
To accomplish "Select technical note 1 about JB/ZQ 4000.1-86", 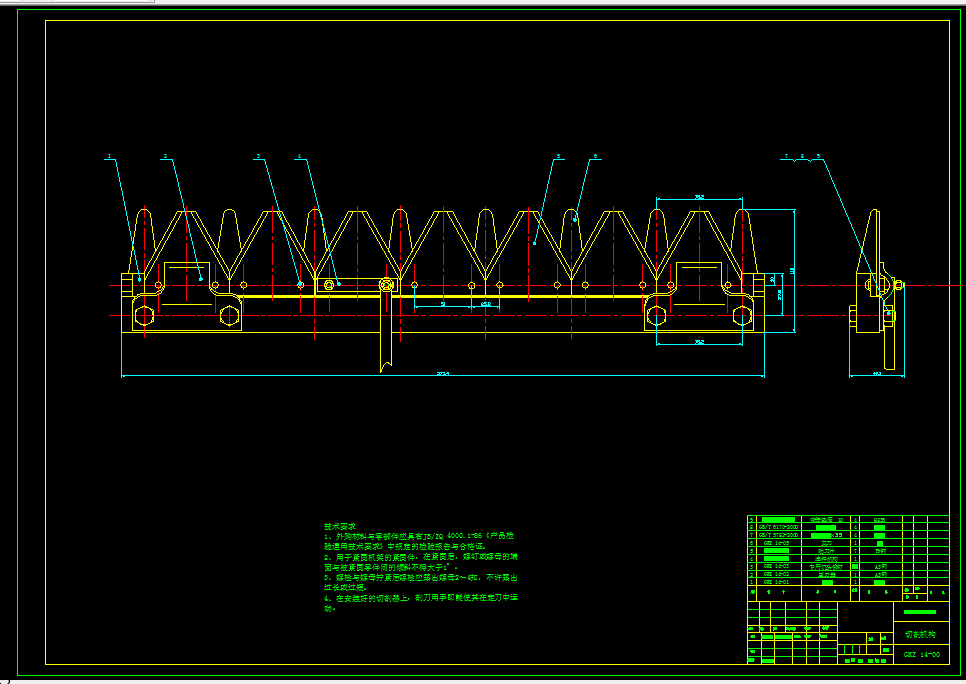I will pos(420,541).
